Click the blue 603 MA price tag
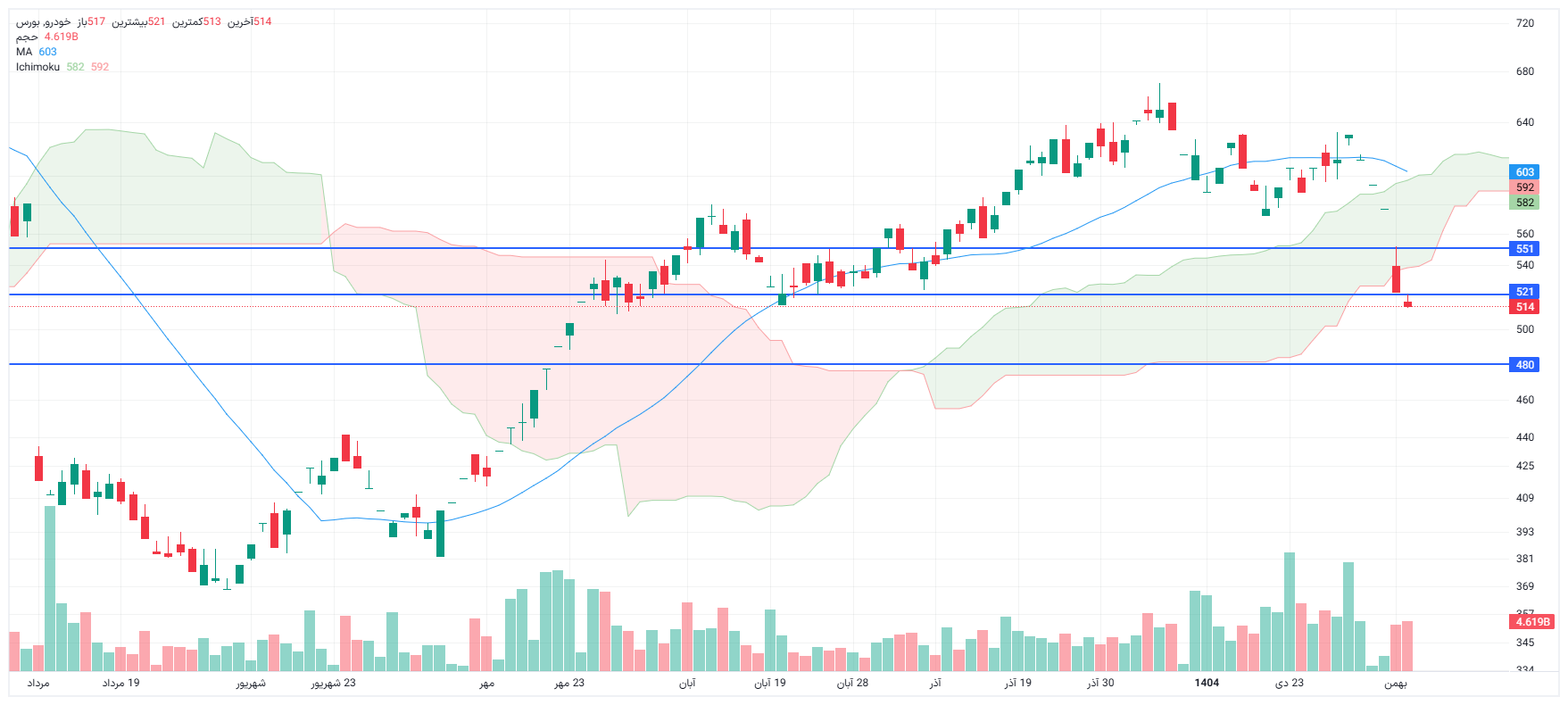 (x=1524, y=172)
